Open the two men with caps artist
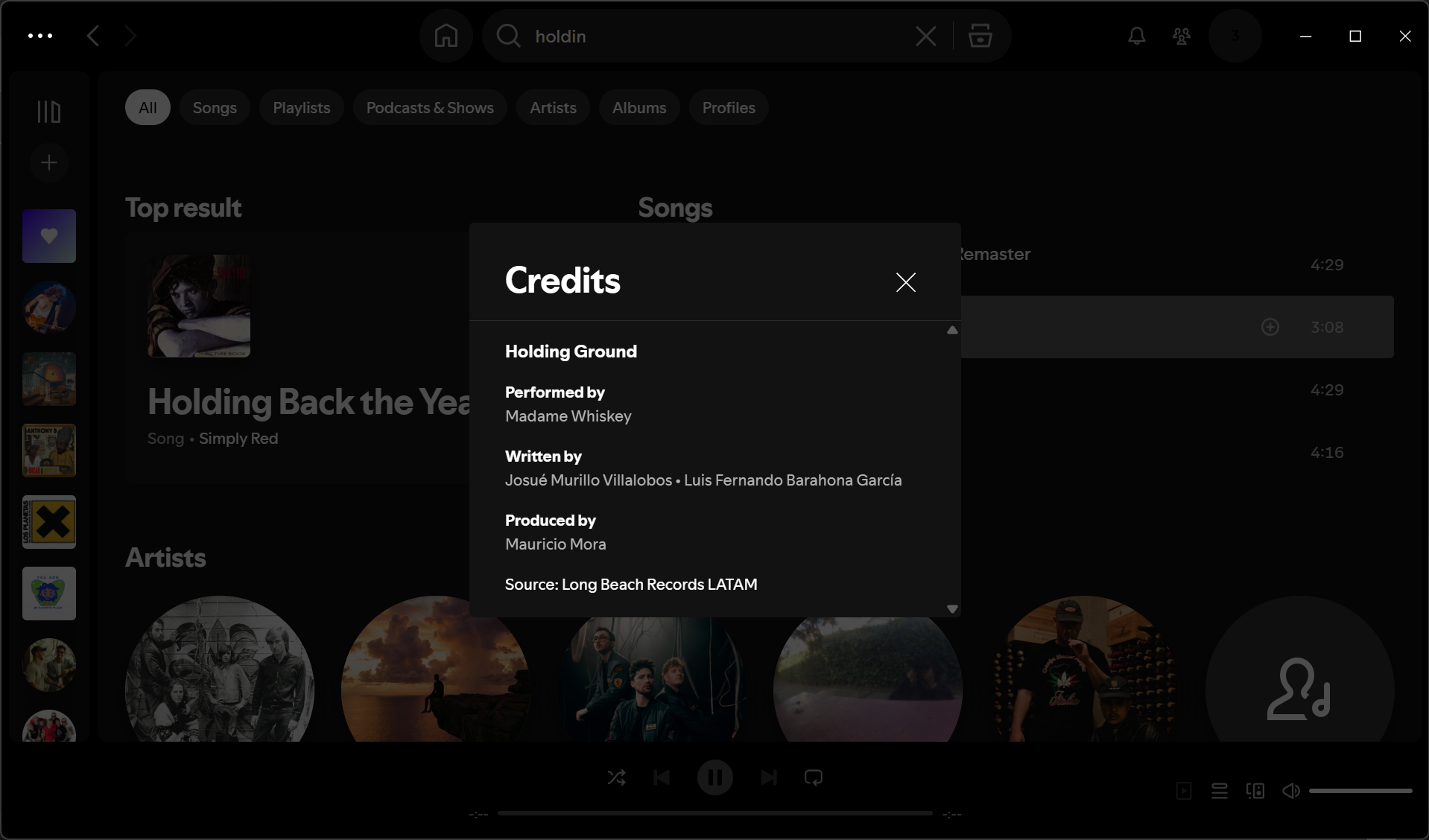 point(1084,669)
